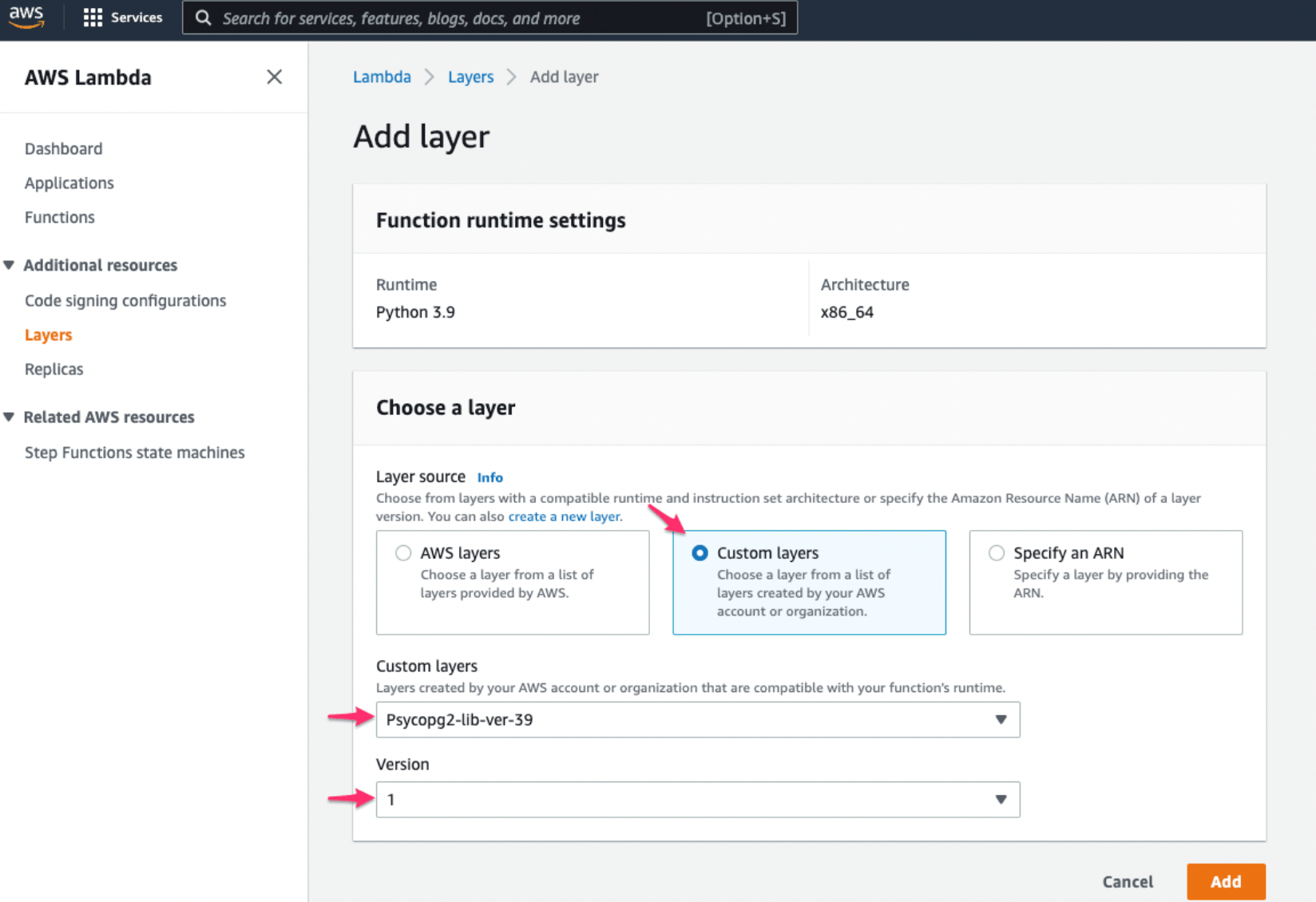Viewport: 1316px width, 902px height.
Task: Click the Layers breadcrumb link
Action: [x=470, y=77]
